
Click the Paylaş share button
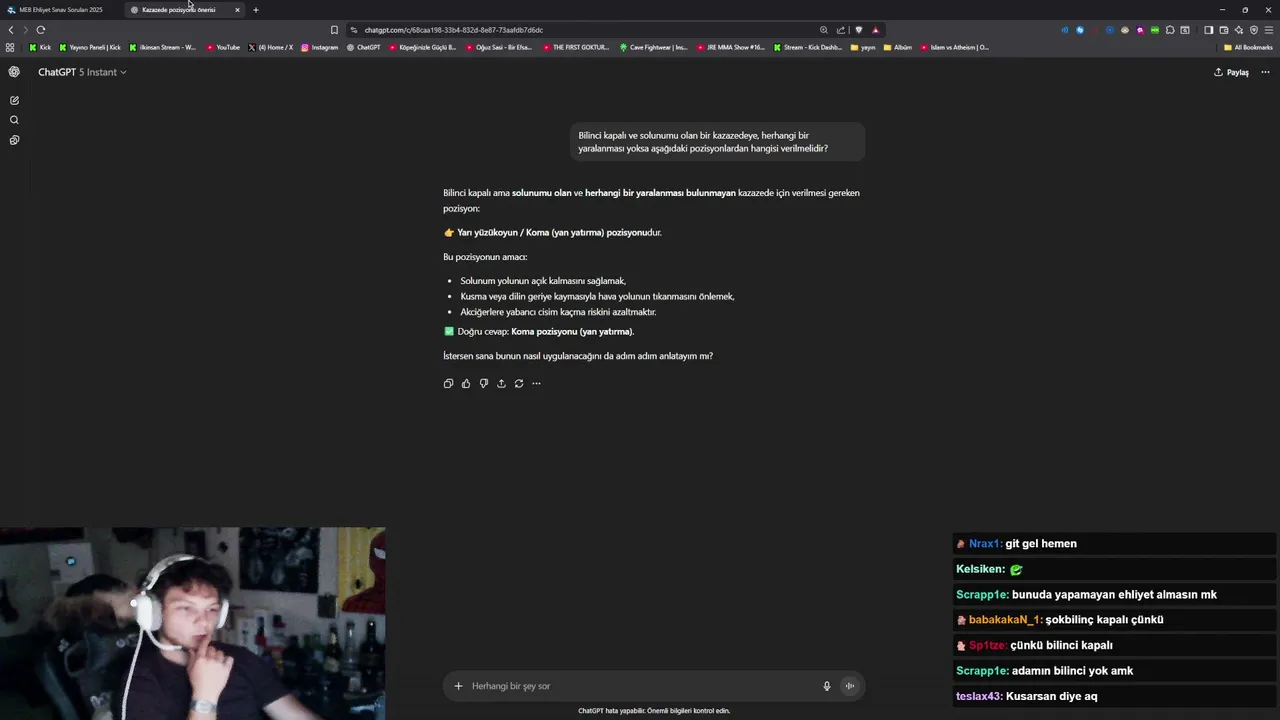click(x=1231, y=72)
